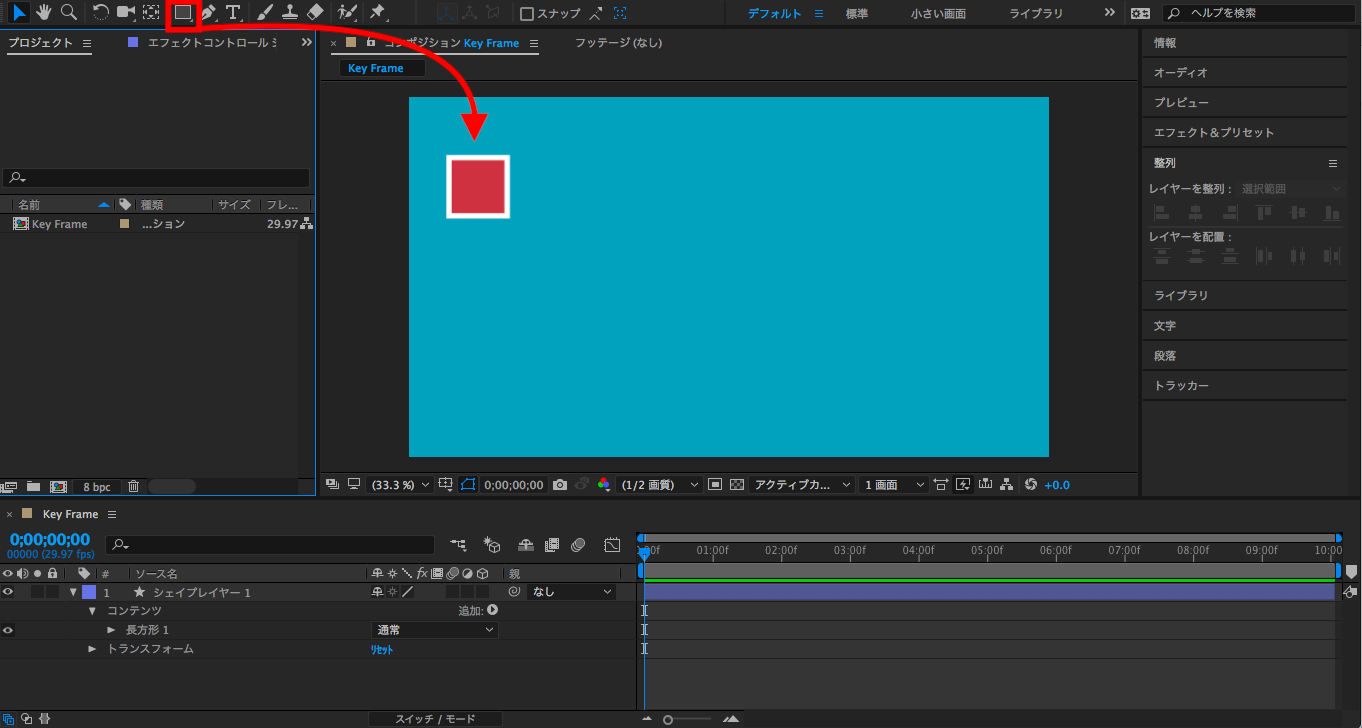The height and width of the screenshot is (728, 1362).
Task: Hide シェイプレイヤー 1 with eye toggle
Action: 8,592
